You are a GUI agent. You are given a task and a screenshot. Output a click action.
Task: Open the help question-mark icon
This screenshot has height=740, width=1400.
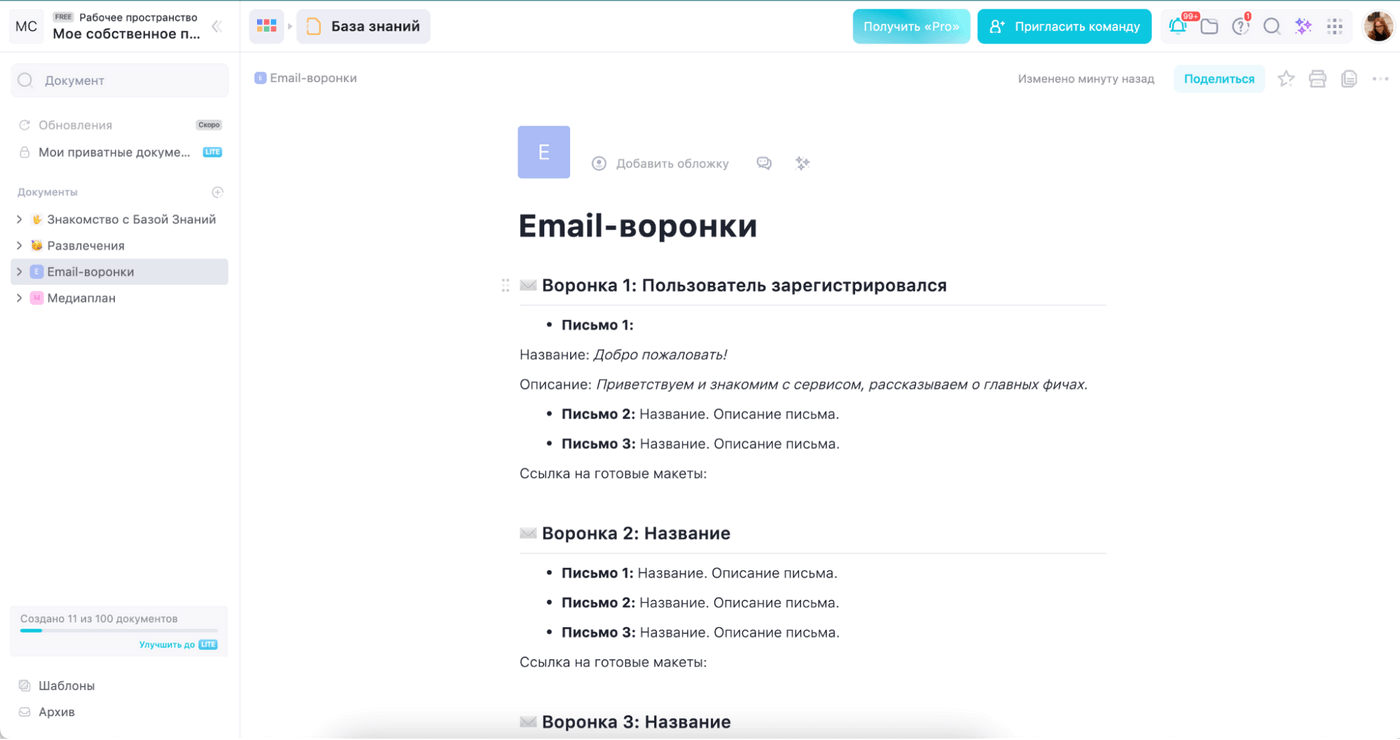1240,27
